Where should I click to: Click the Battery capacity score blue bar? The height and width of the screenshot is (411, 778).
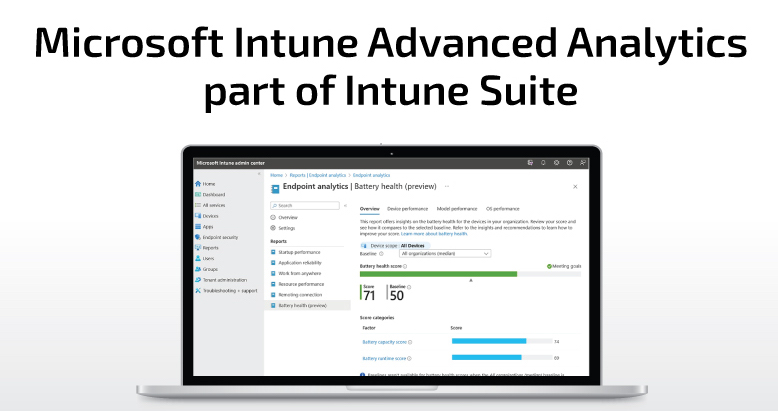coord(489,341)
